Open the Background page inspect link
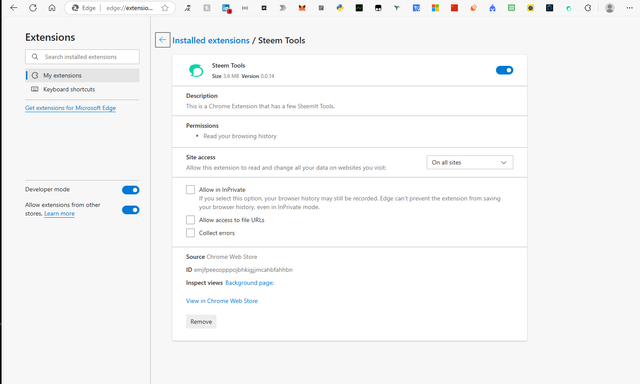Viewport: 640px width, 384px height. pyautogui.click(x=249, y=283)
